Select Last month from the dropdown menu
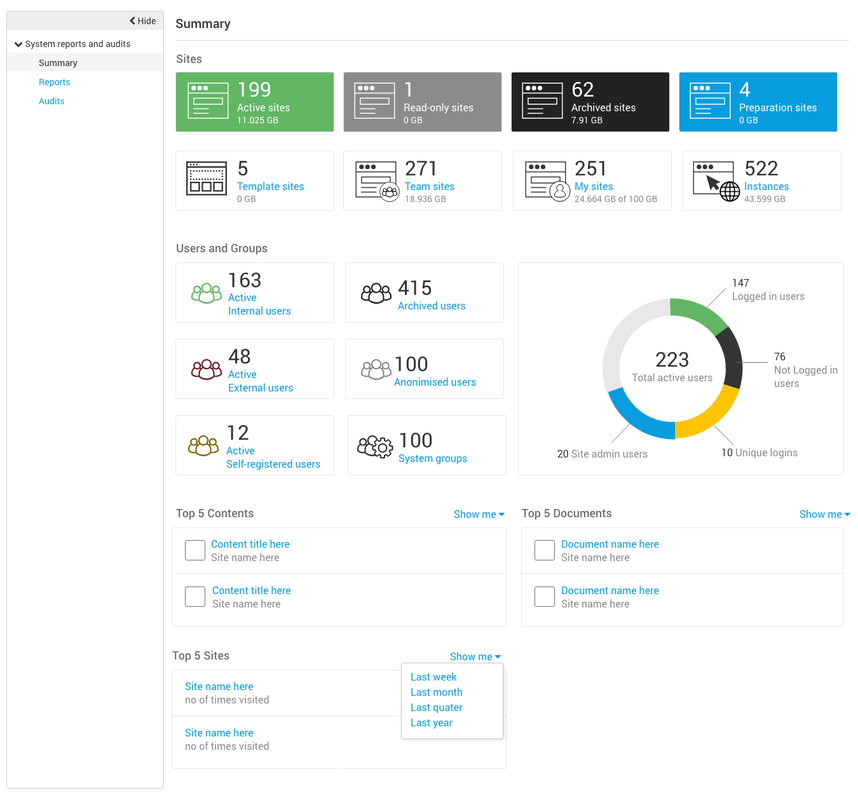Screen dimensions: 858x800 (436, 692)
